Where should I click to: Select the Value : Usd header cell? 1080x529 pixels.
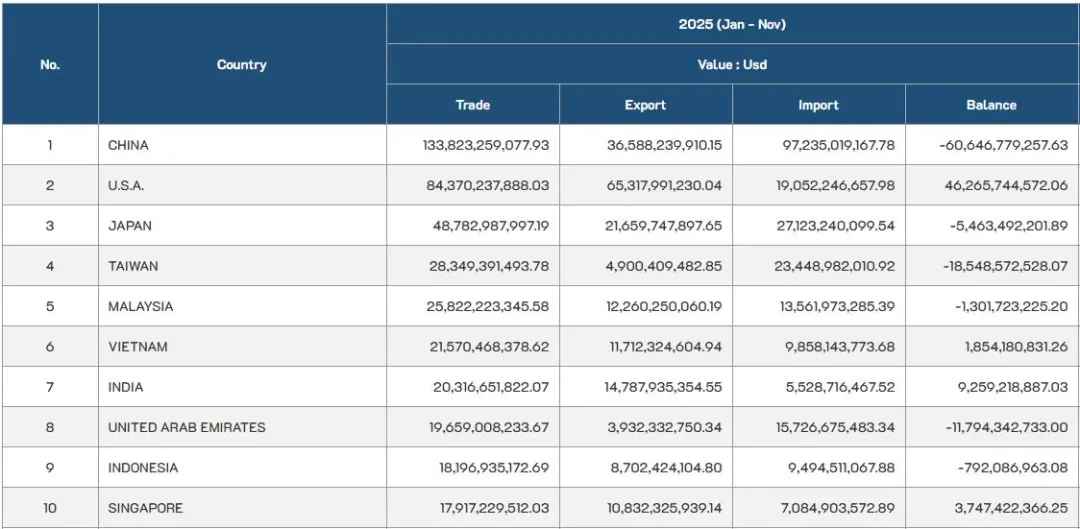(732, 65)
